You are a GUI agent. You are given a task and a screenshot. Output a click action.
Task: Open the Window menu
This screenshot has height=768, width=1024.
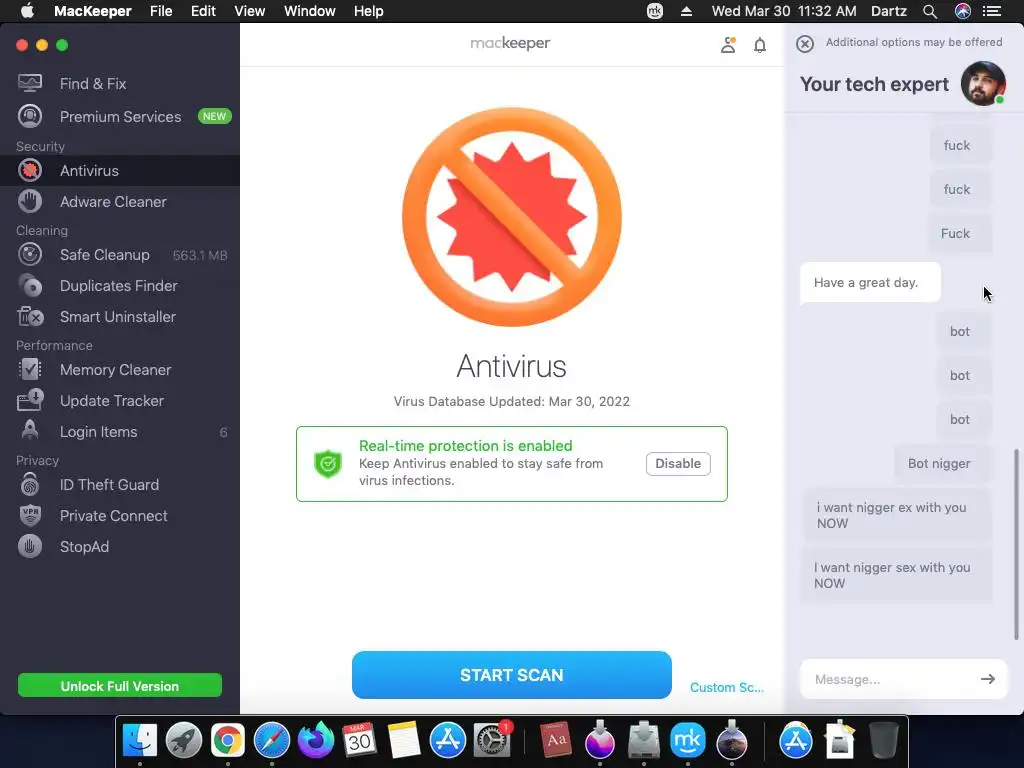pyautogui.click(x=310, y=11)
